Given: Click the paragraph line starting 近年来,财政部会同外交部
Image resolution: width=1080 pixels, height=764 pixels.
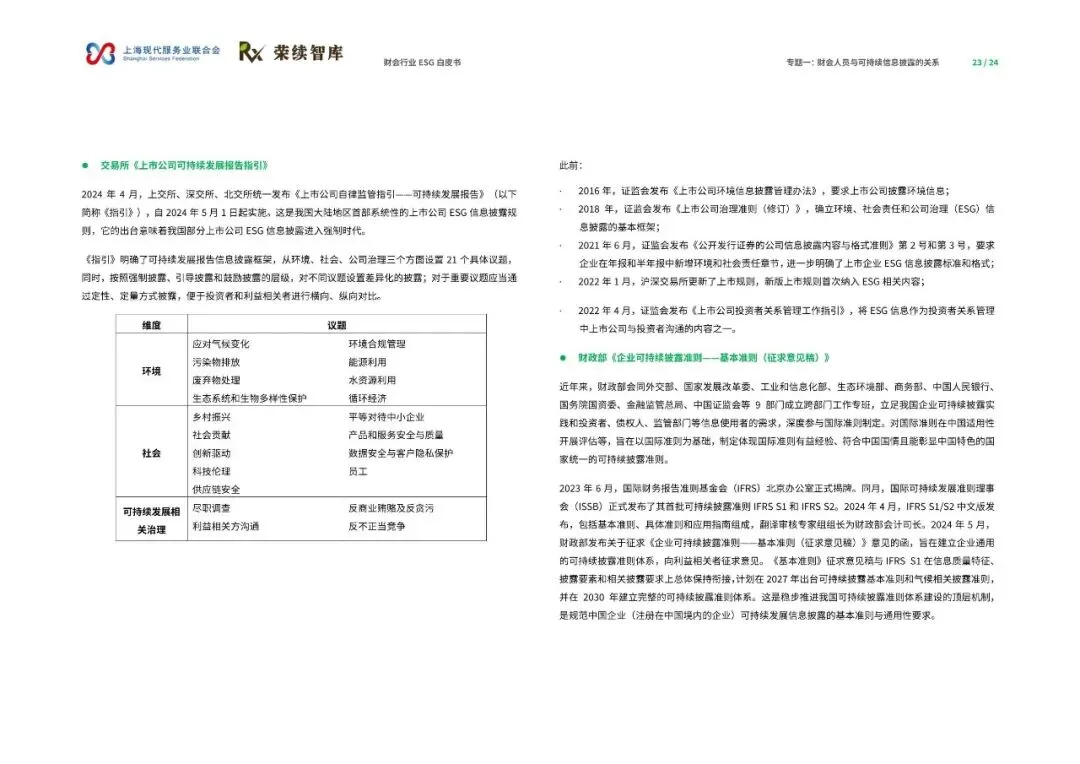Looking at the screenshot, I should point(777,387).
